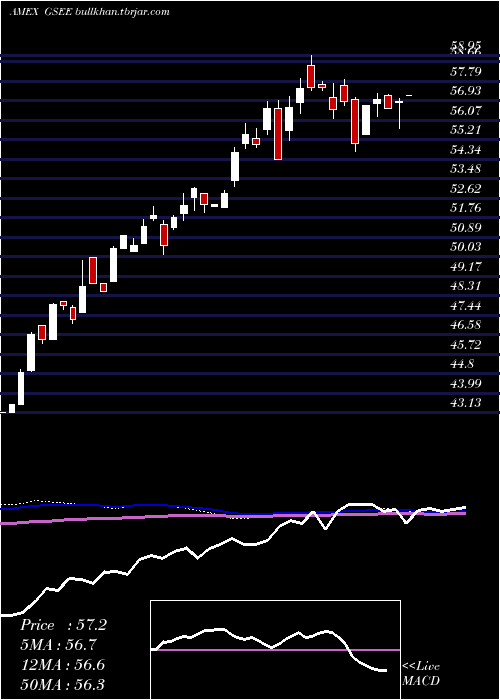Click the '5MA : 56.7' readout
Viewport: 500px width, 700px height.
tap(58, 645)
